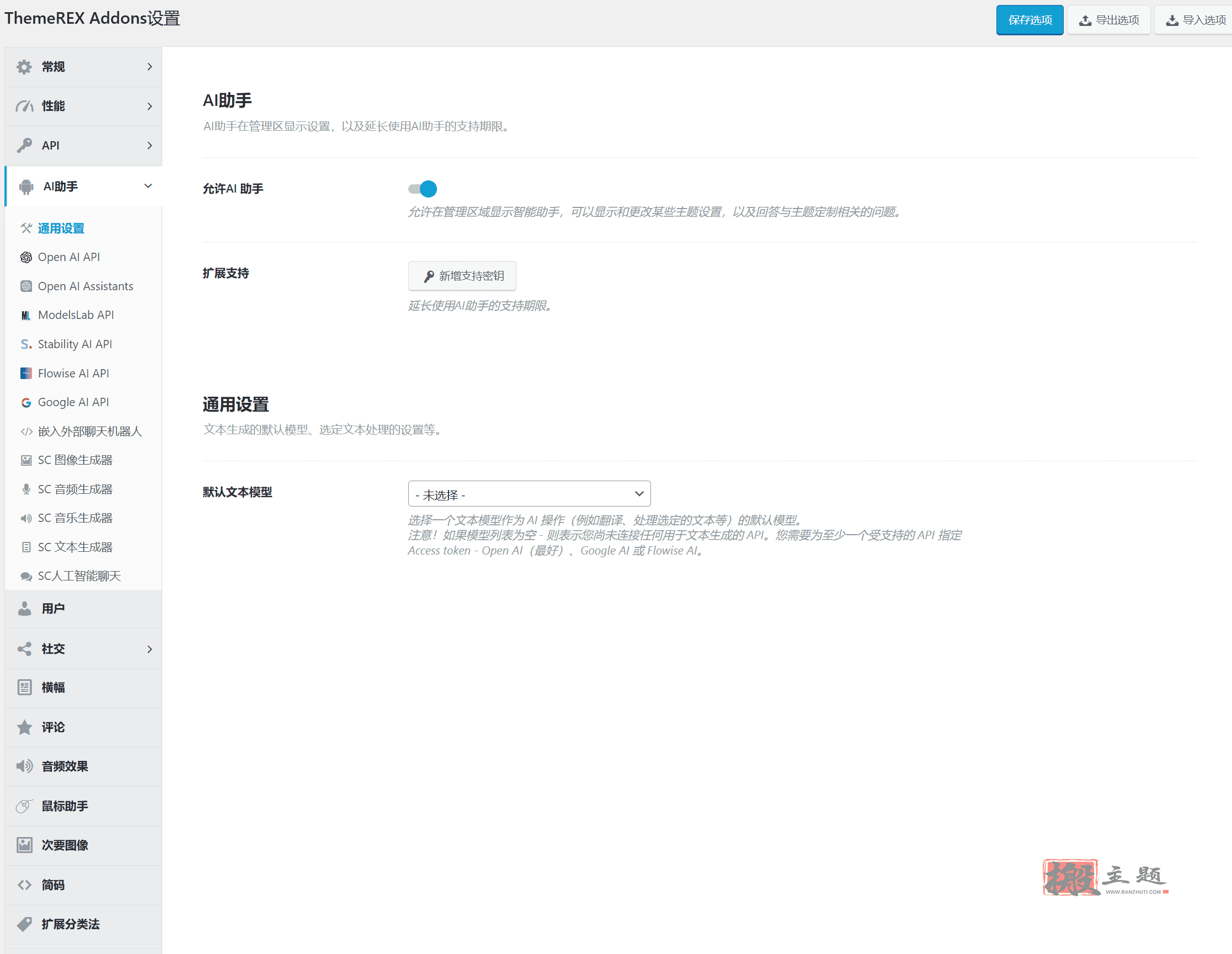
Task: Click the code brackets icon beside 嵌入外部聊天机器人
Action: click(26, 432)
